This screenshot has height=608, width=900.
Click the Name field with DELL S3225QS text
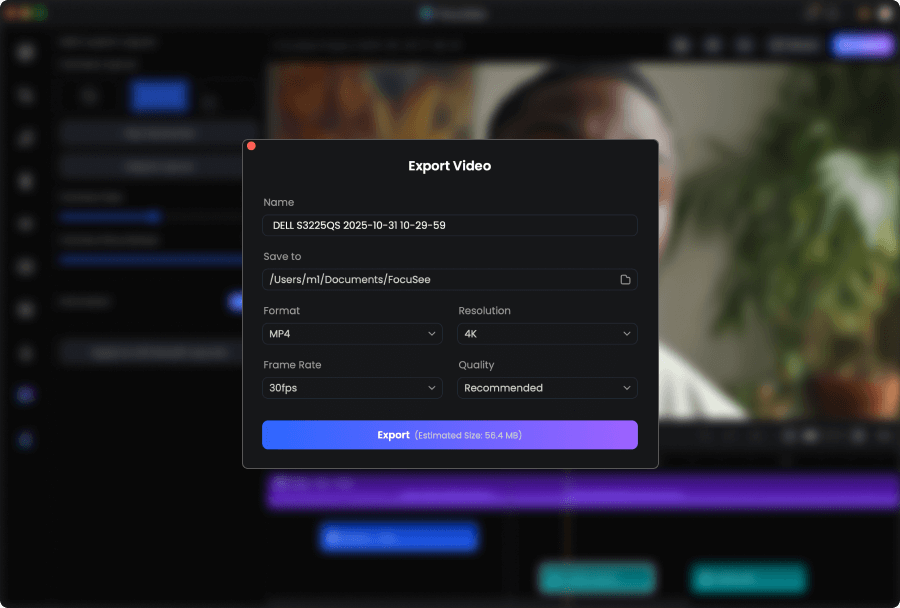[x=449, y=225]
